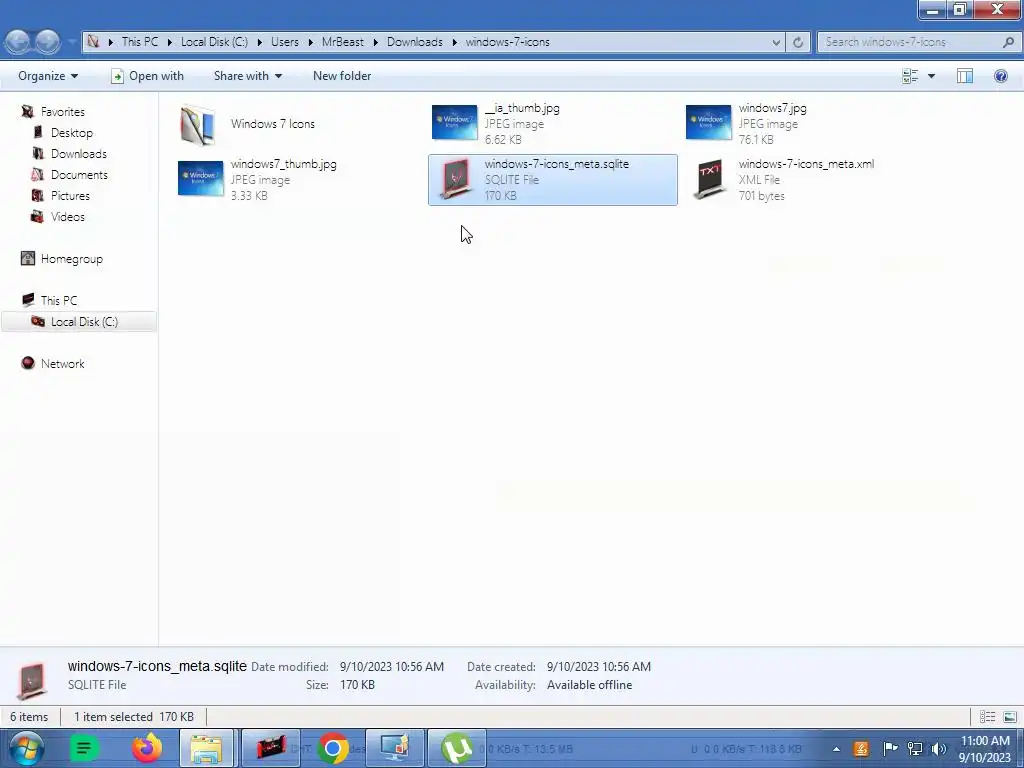Open the view options dropdown arrow
Screen dimensions: 1024x768
931,76
